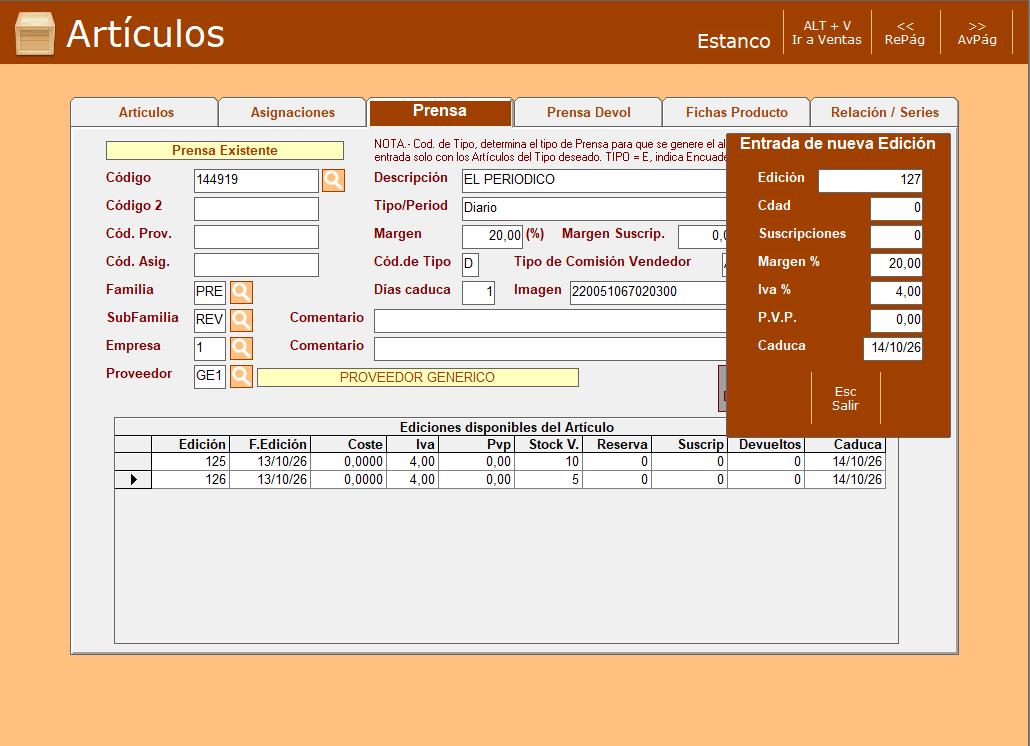The height and width of the screenshot is (746, 1030).
Task: Click the Tipo/Period field showing Diario
Action: coord(594,208)
